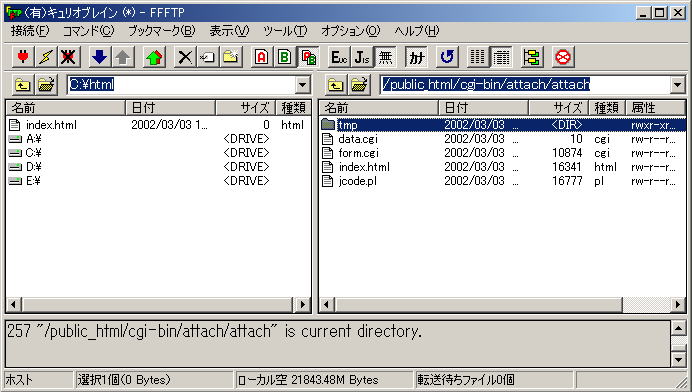Open the ツール(T) menu
The image size is (692, 392).
[x=285, y=31]
